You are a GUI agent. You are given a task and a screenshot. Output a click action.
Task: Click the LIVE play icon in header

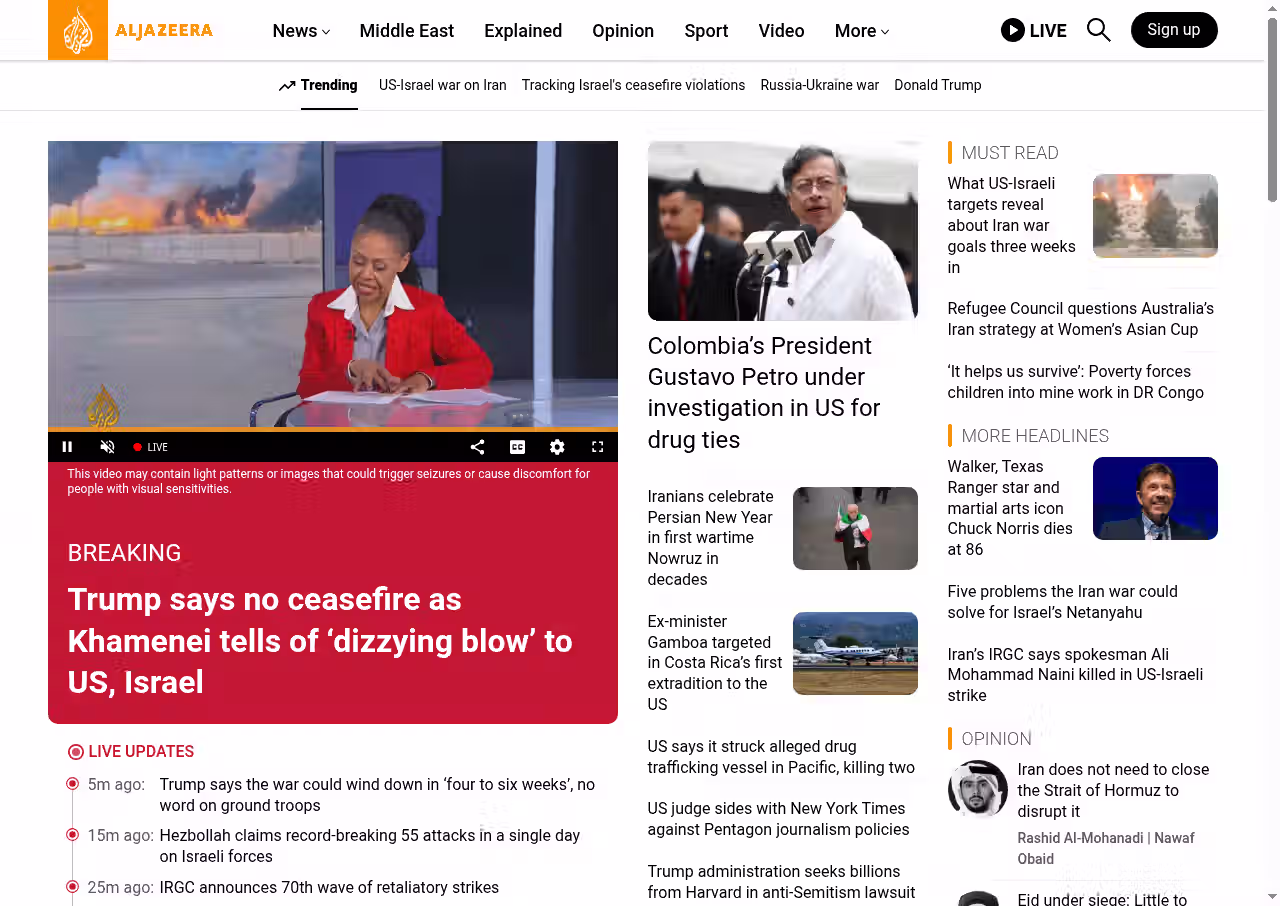click(1013, 30)
